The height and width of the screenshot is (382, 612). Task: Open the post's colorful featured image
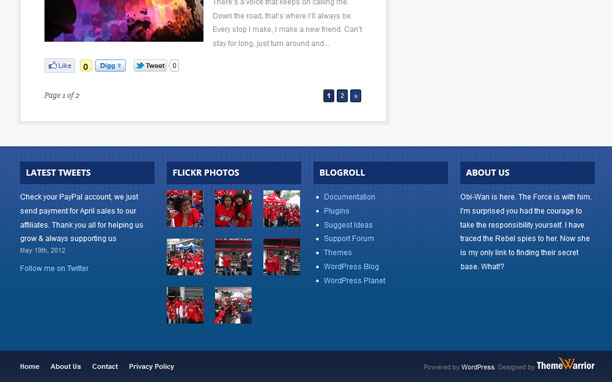point(124,20)
